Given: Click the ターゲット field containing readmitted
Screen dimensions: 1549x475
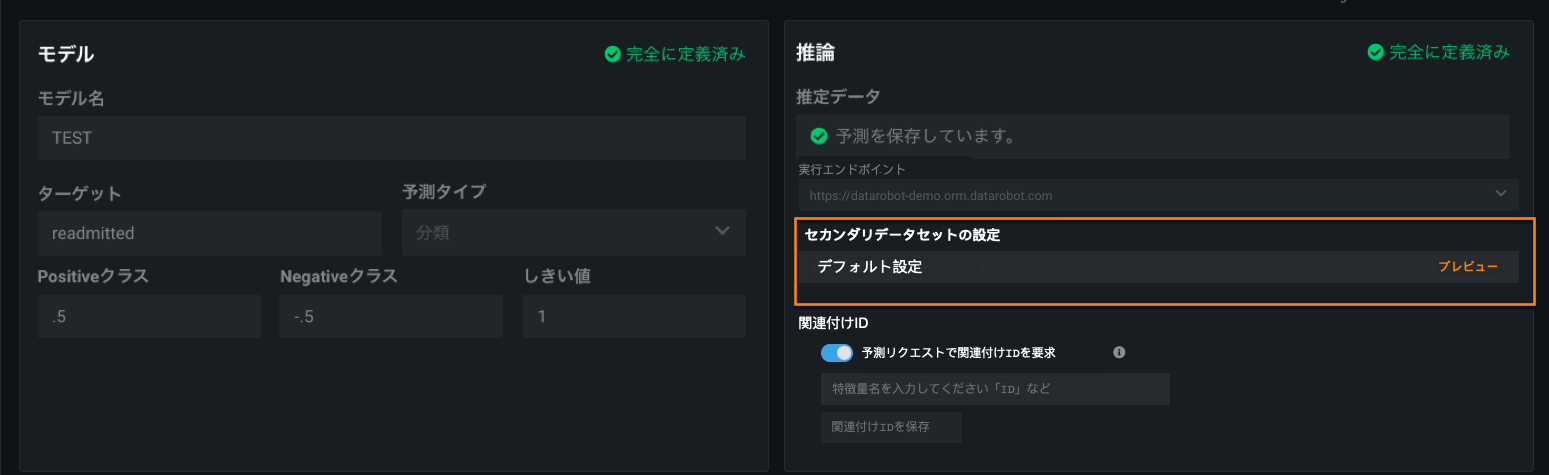Looking at the screenshot, I should tap(209, 233).
